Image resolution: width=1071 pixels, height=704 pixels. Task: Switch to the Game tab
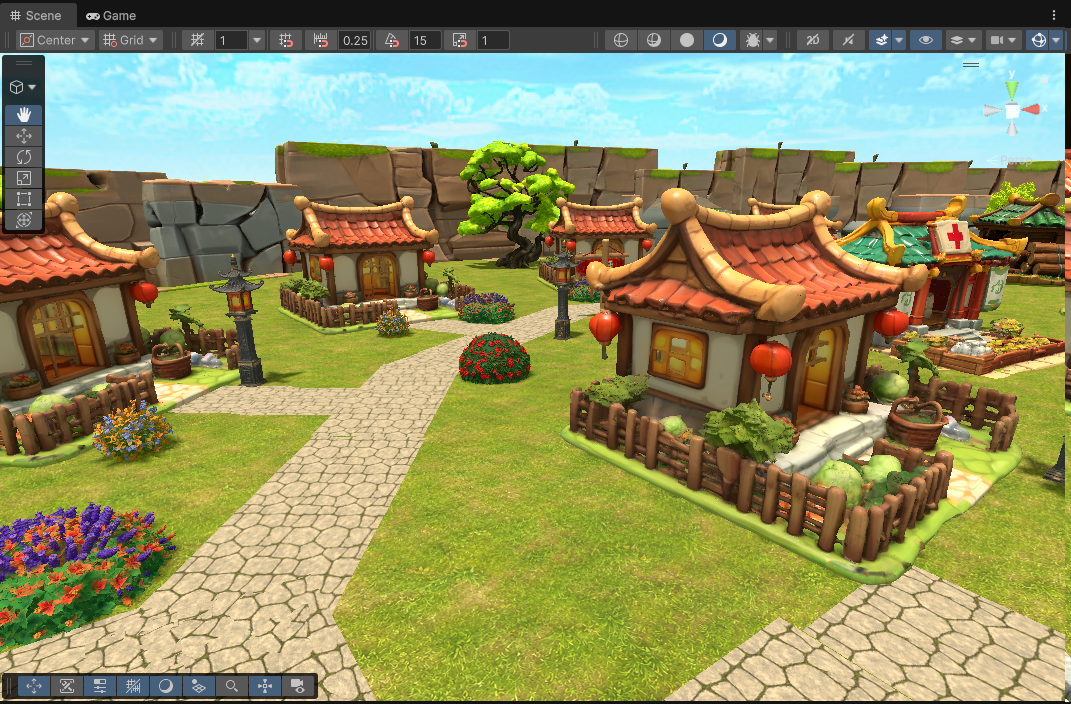[x=111, y=15]
